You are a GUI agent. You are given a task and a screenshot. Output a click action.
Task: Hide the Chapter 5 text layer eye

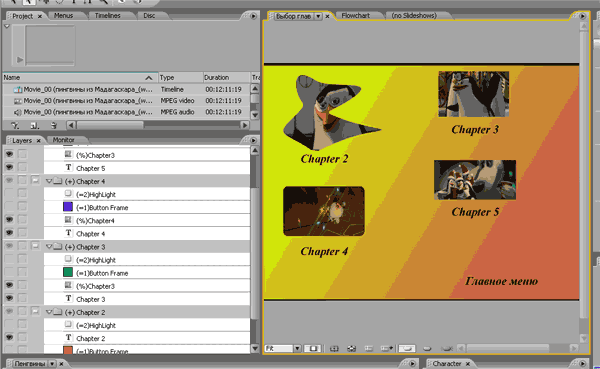click(x=9, y=167)
